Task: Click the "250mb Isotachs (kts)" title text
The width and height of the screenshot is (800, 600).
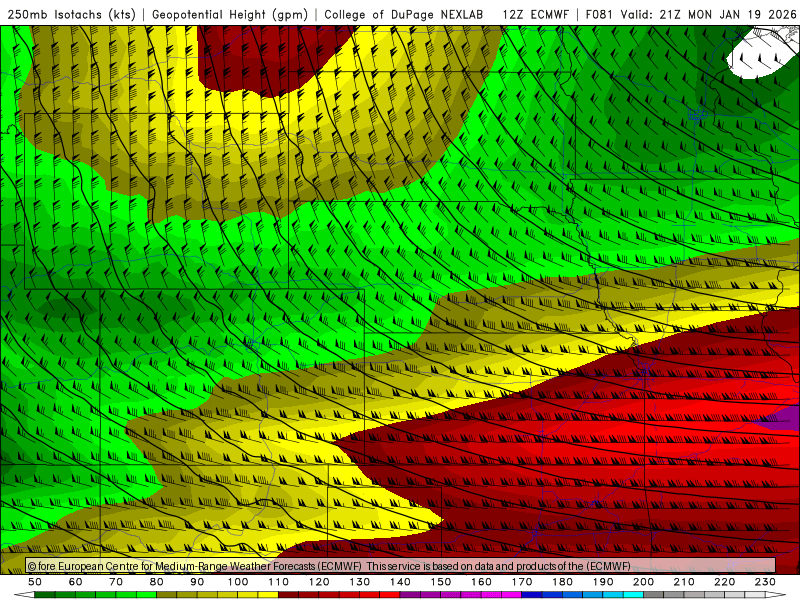Action: click(x=72, y=14)
